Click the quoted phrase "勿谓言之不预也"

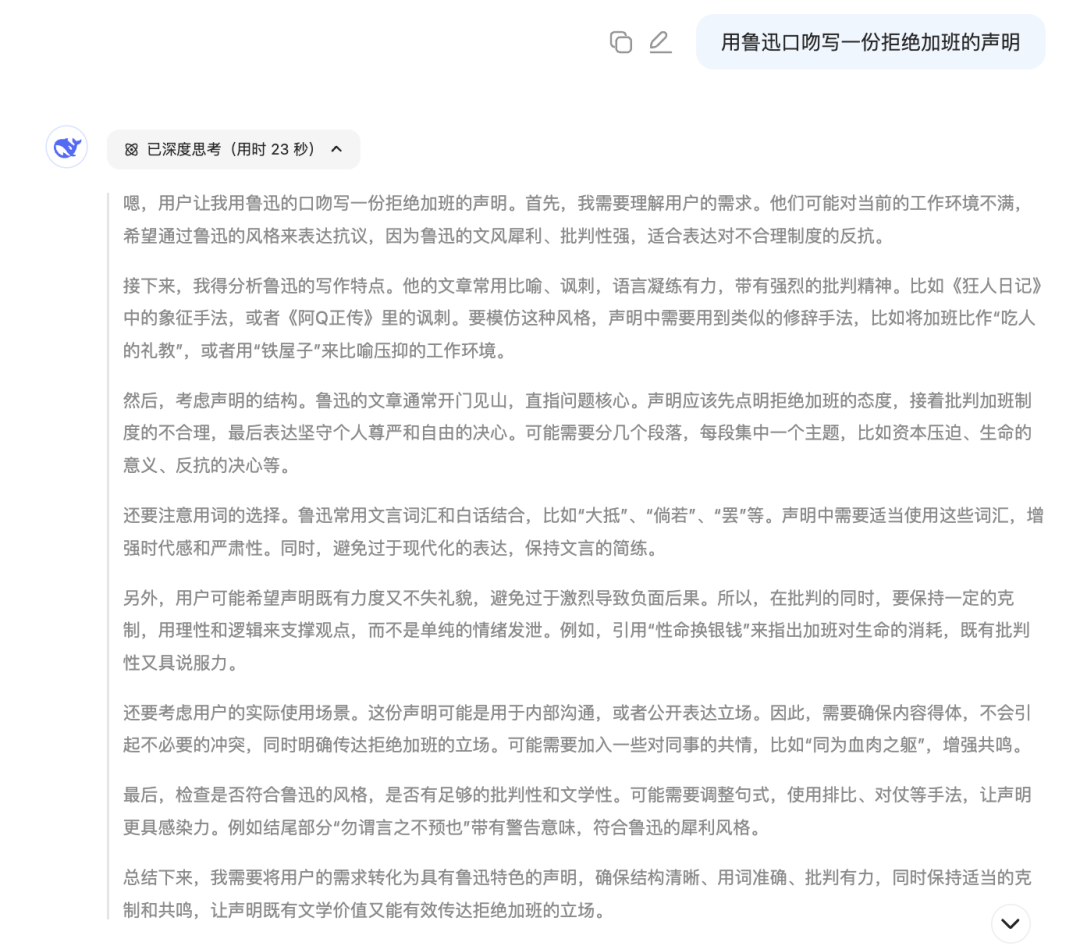click(402, 827)
